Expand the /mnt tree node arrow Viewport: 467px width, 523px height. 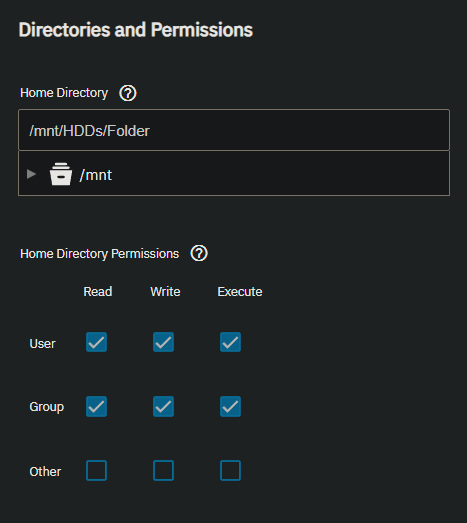(31, 174)
